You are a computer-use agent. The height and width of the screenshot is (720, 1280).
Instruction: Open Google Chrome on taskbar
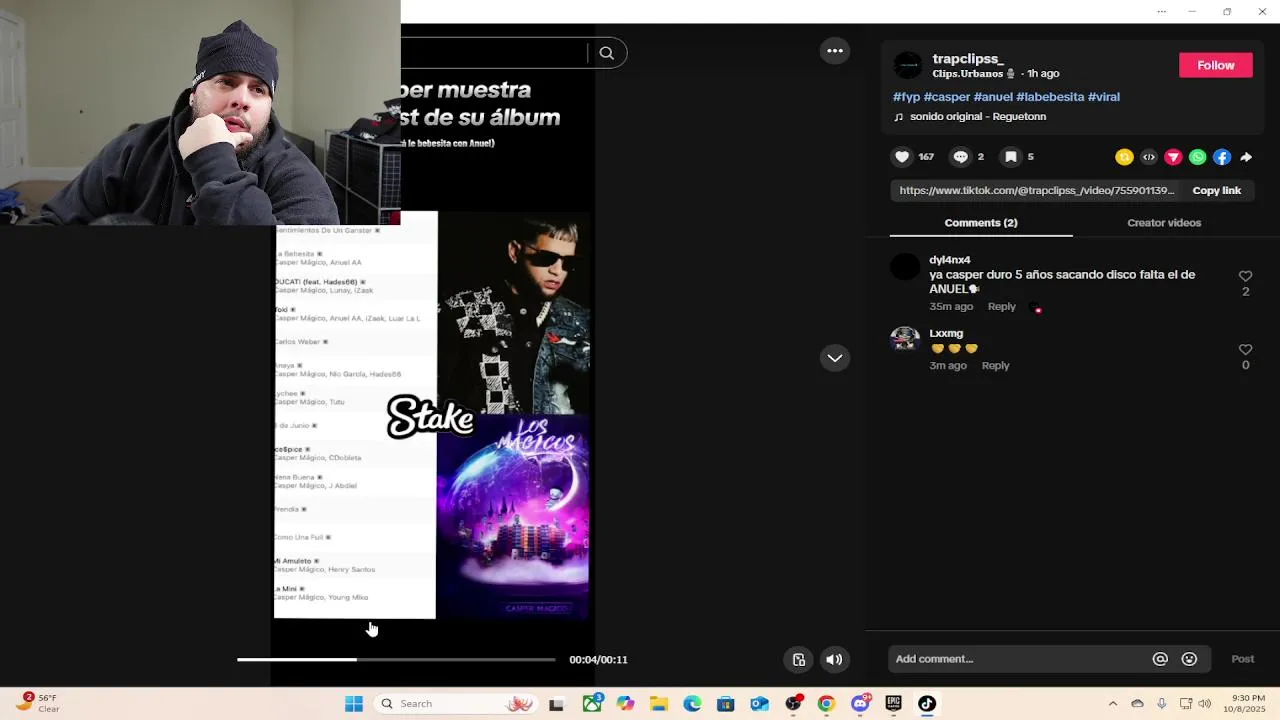pyautogui.click(x=826, y=704)
